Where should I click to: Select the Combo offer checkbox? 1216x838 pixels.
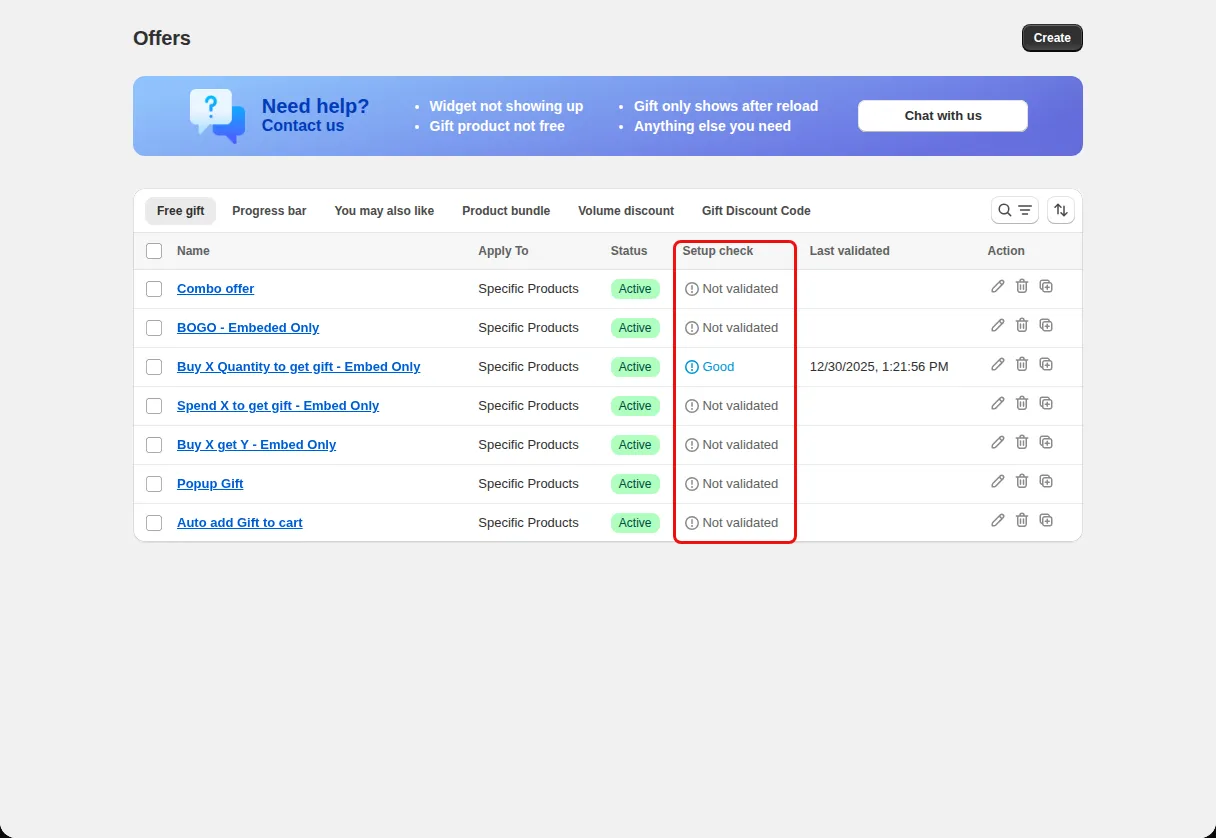(154, 289)
